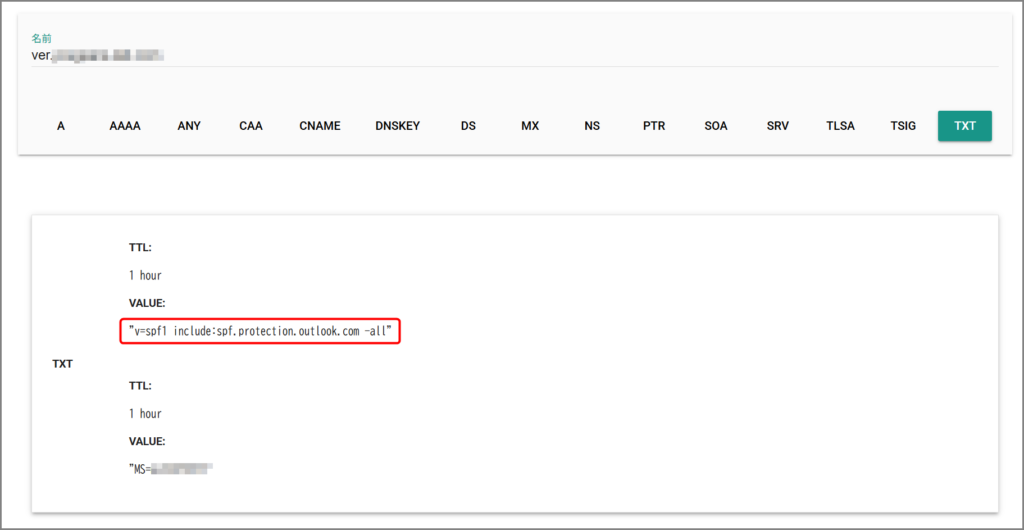Image resolution: width=1024 pixels, height=530 pixels.
Task: Click the DNSKEY record button
Action: [x=398, y=126]
